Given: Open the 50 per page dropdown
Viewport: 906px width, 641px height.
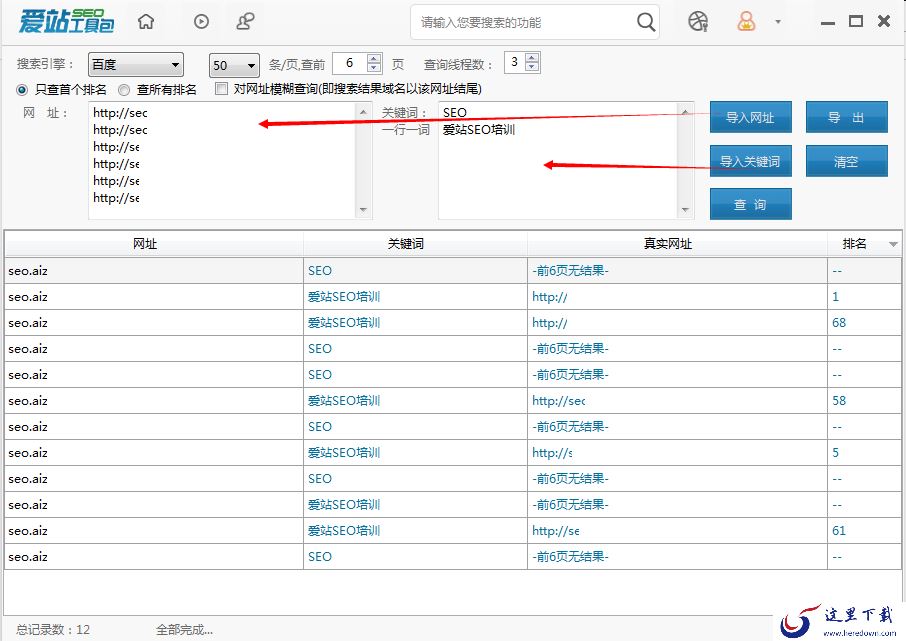Looking at the screenshot, I should [x=234, y=65].
